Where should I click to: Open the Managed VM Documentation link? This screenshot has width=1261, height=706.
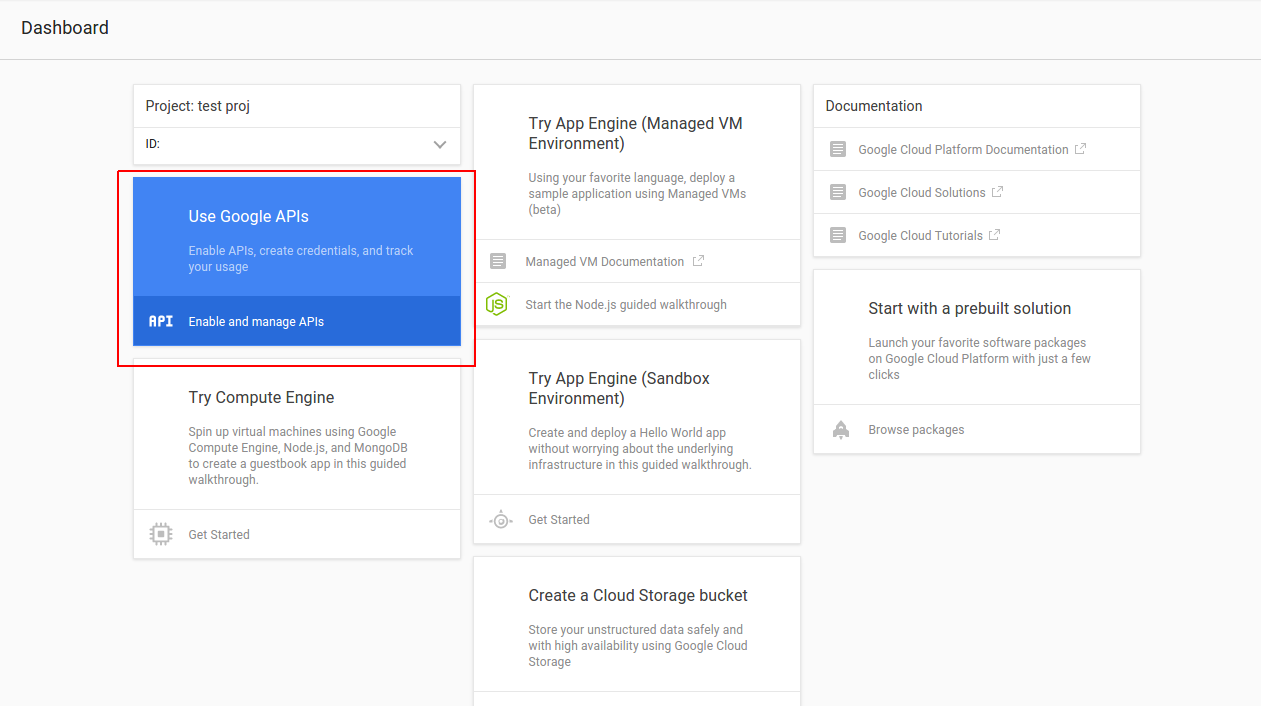pyautogui.click(x=604, y=261)
